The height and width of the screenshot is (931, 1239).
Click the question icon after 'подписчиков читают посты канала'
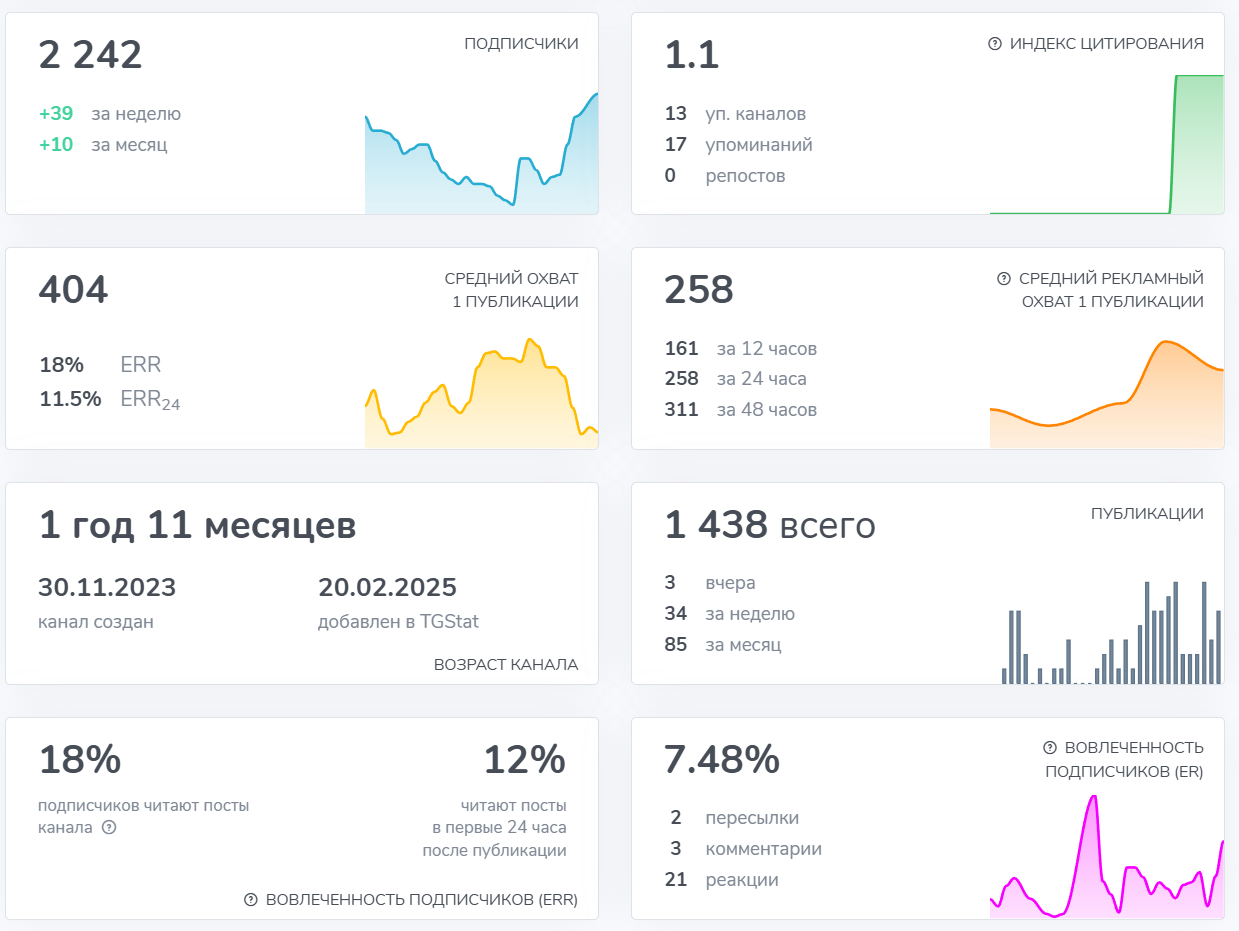pos(110,828)
